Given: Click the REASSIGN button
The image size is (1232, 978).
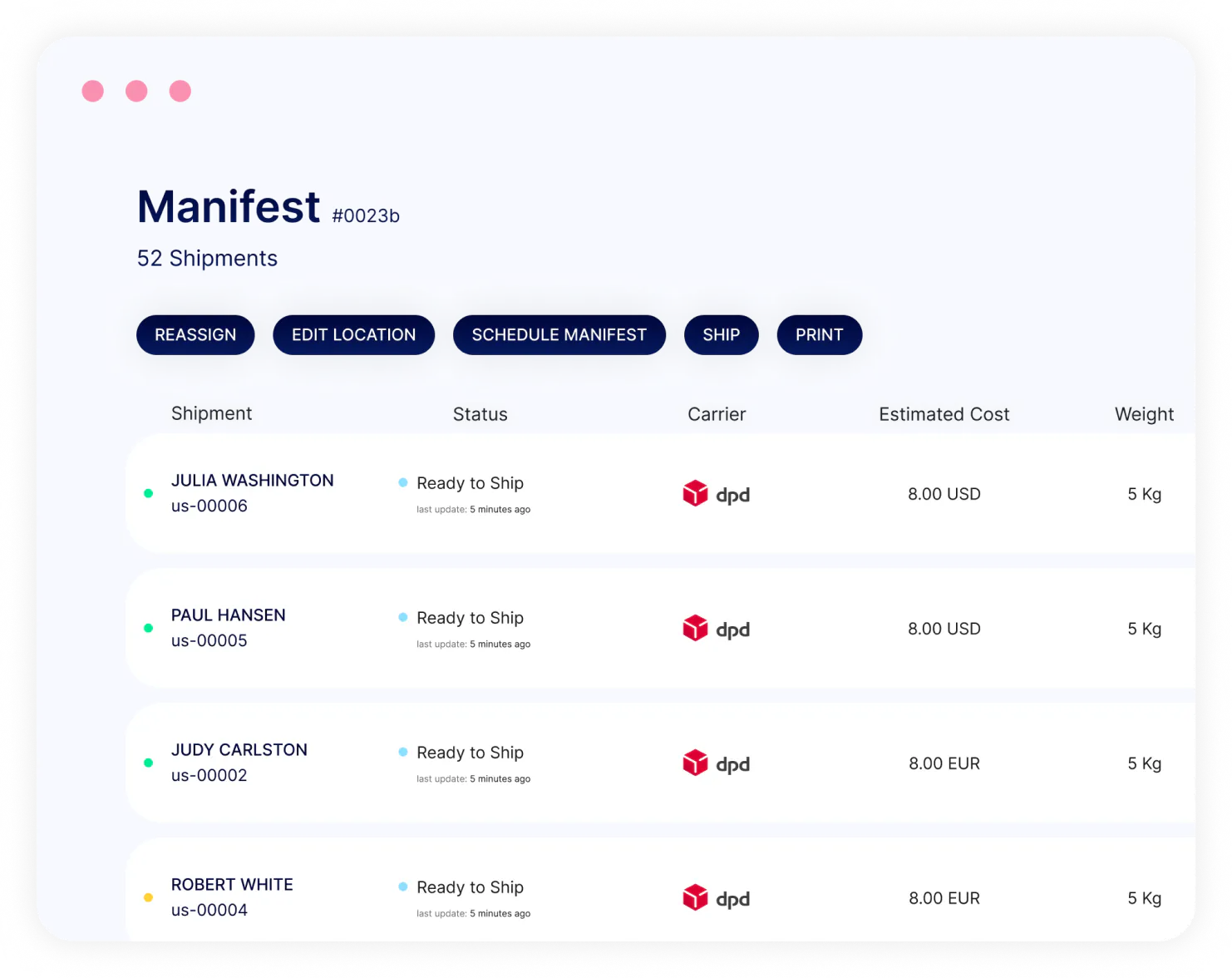Looking at the screenshot, I should 195,335.
